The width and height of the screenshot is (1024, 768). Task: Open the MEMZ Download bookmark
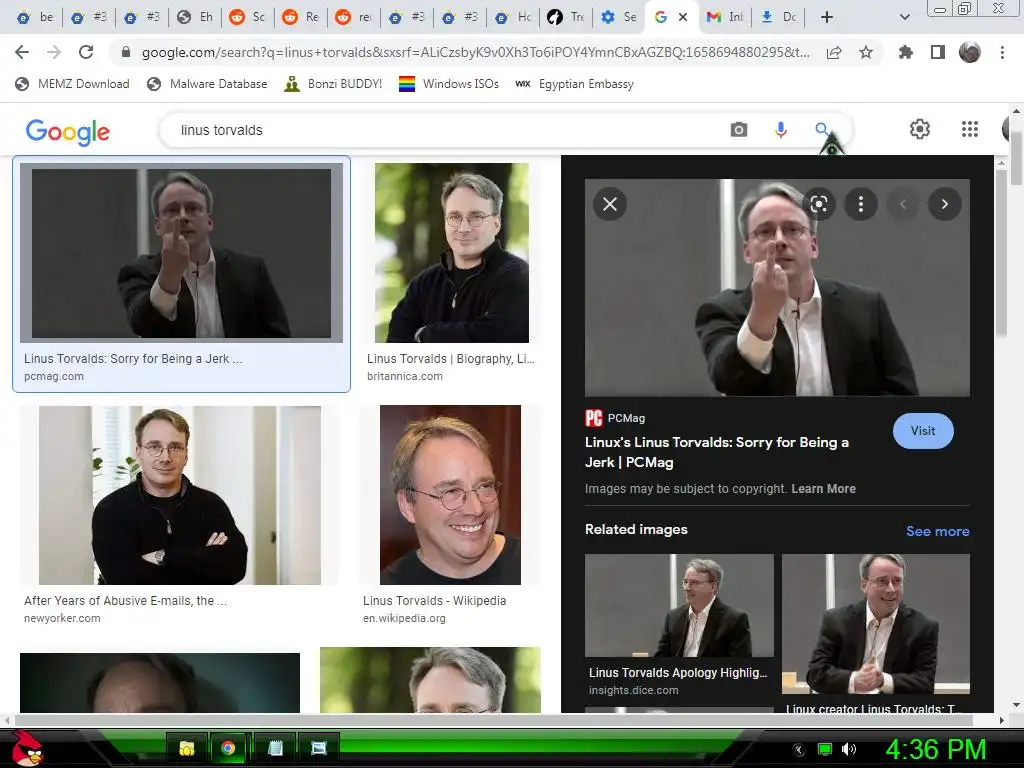[72, 84]
